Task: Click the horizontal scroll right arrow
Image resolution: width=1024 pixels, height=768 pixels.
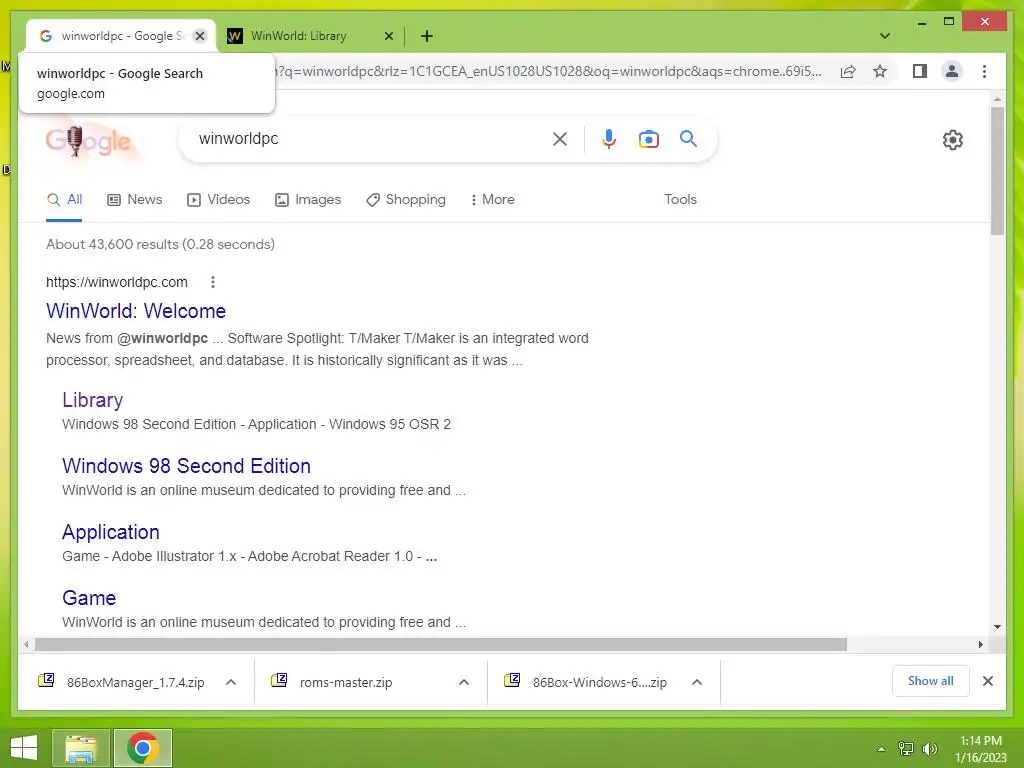Action: 980,645
